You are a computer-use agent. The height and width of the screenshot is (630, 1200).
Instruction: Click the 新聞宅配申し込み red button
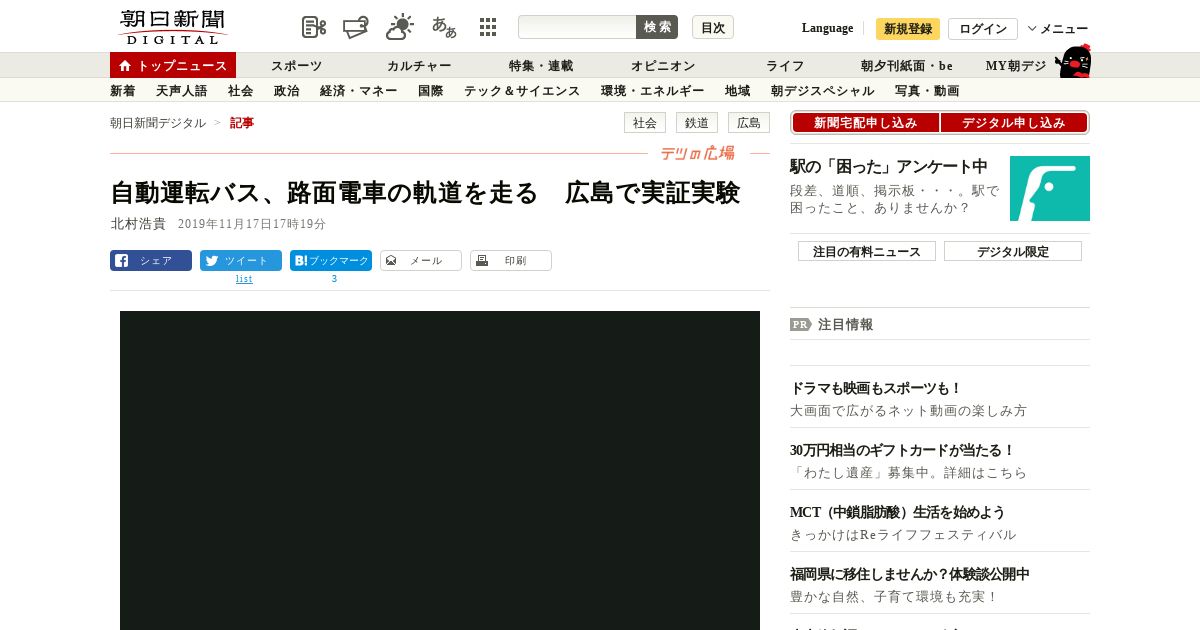click(865, 122)
